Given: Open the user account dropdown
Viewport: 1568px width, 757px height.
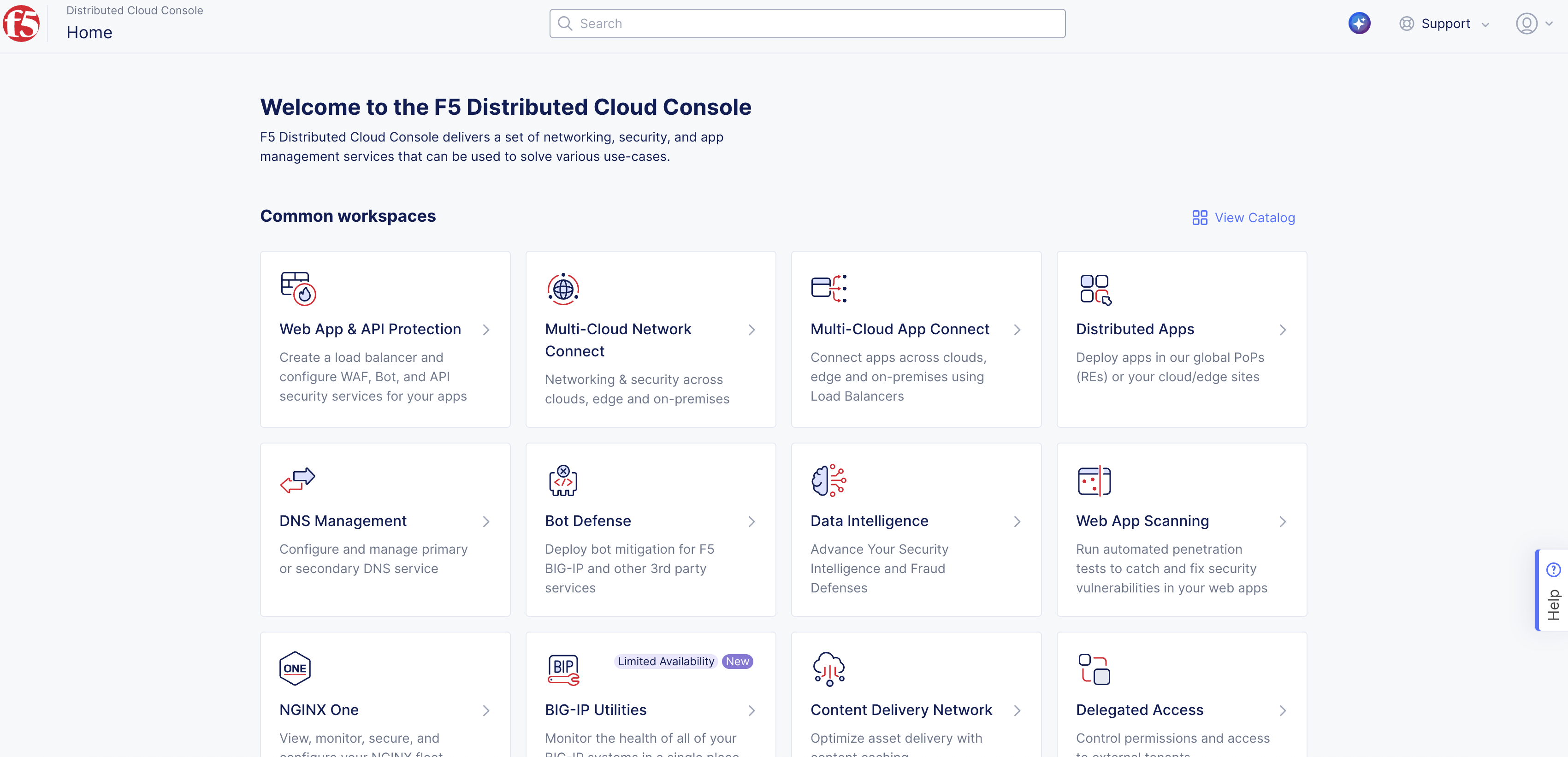Looking at the screenshot, I should coord(1533,24).
